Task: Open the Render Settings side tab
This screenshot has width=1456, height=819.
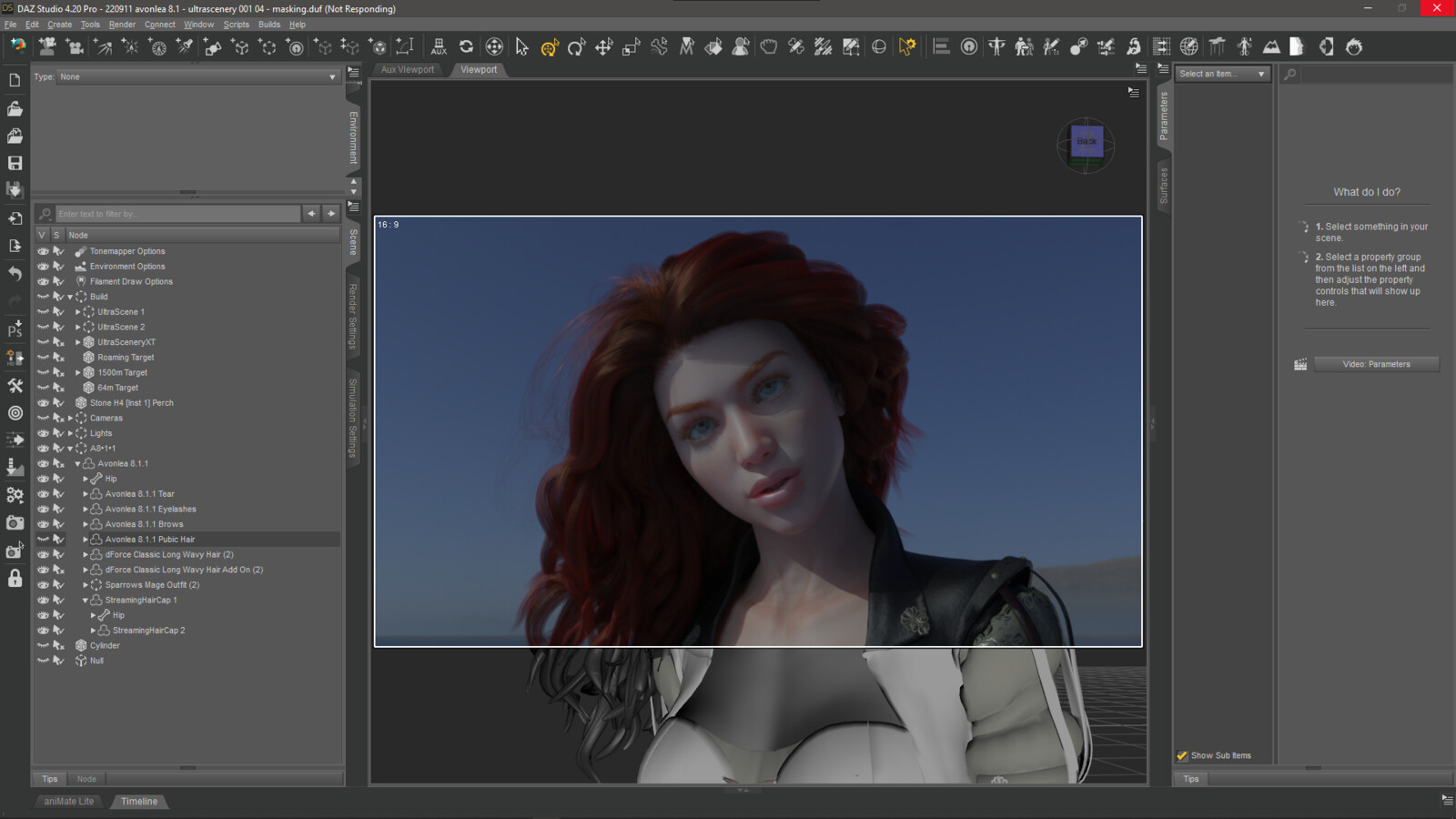Action: point(353,316)
